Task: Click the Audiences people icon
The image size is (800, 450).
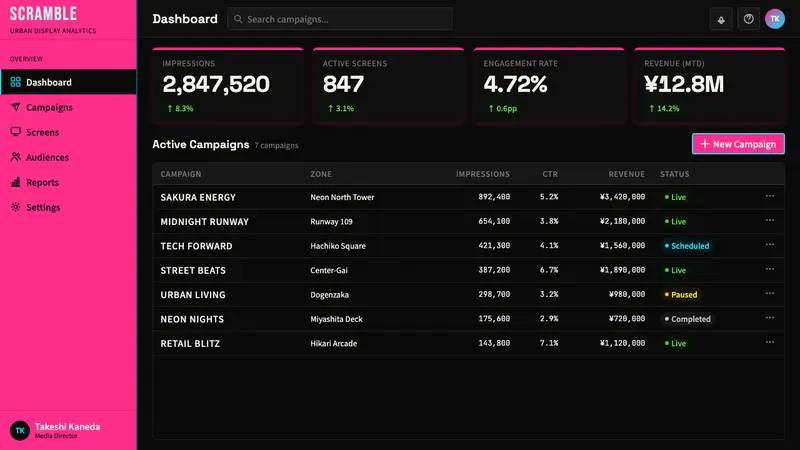Action: 16,157
